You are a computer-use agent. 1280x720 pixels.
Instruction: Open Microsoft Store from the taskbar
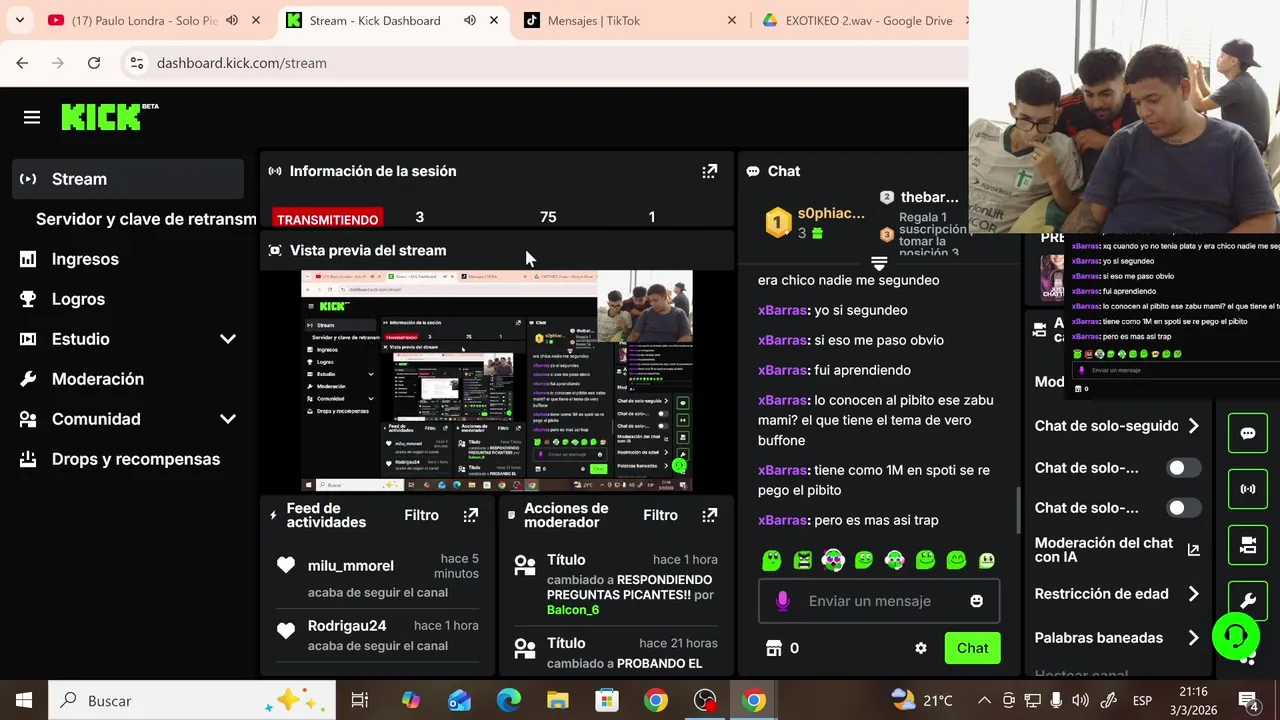click(x=607, y=701)
